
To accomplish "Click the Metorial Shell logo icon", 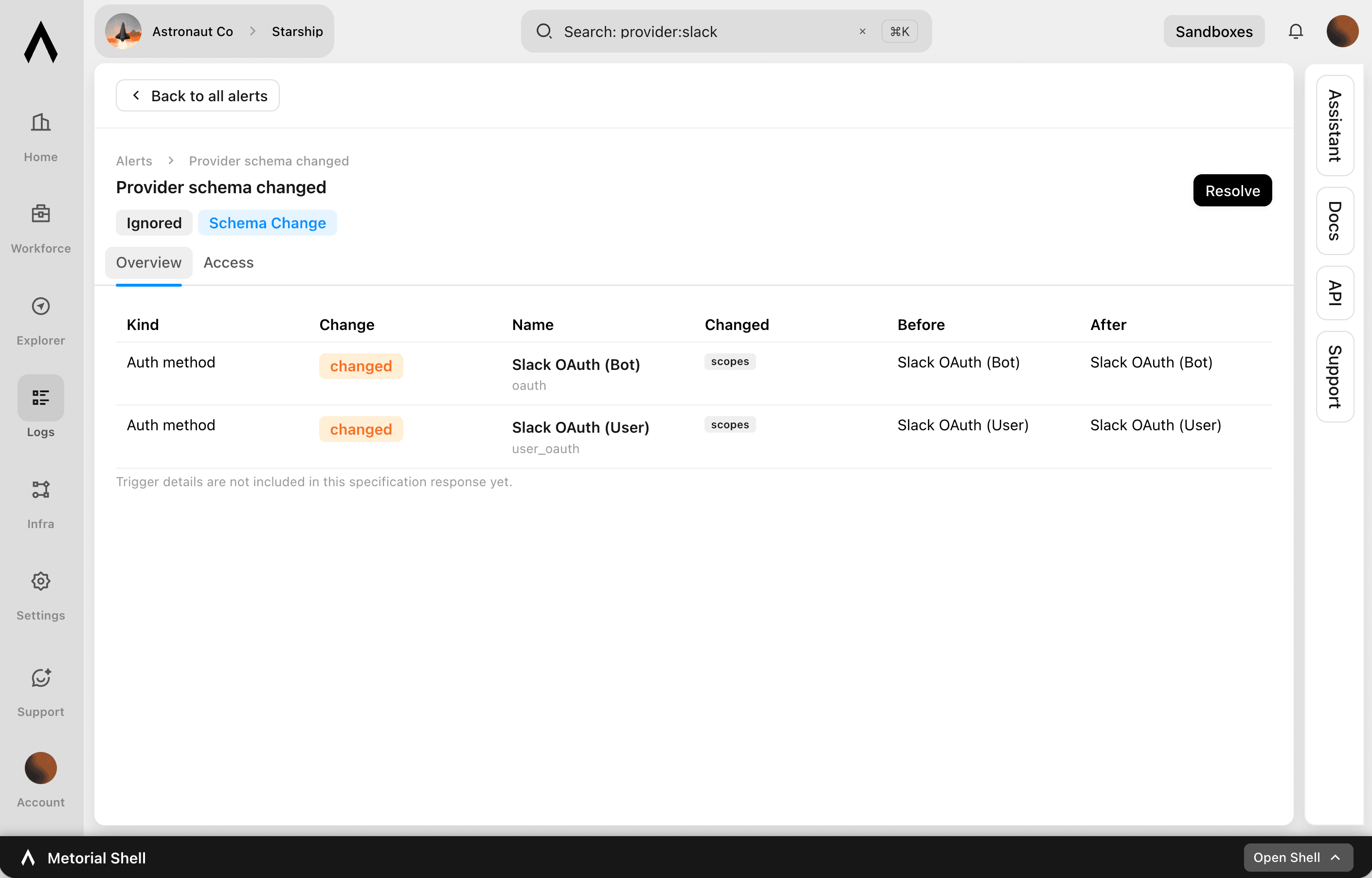I will [28, 858].
